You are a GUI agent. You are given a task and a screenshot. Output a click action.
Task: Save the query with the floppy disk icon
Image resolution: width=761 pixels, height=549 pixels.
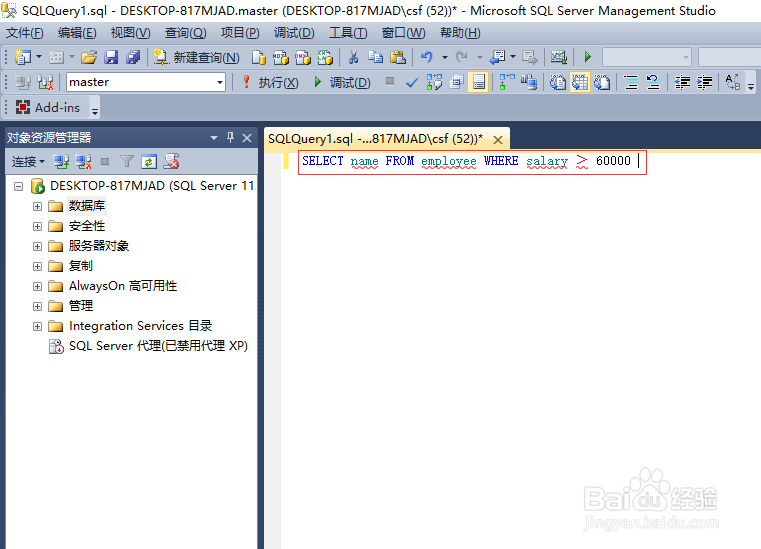pos(111,57)
